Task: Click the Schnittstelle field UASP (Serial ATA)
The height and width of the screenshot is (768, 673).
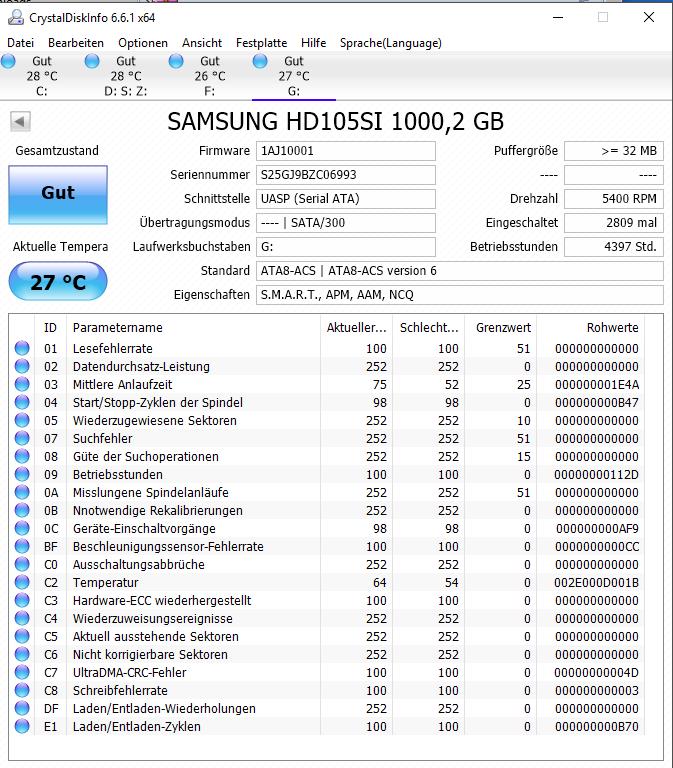Action: pyautogui.click(x=346, y=199)
